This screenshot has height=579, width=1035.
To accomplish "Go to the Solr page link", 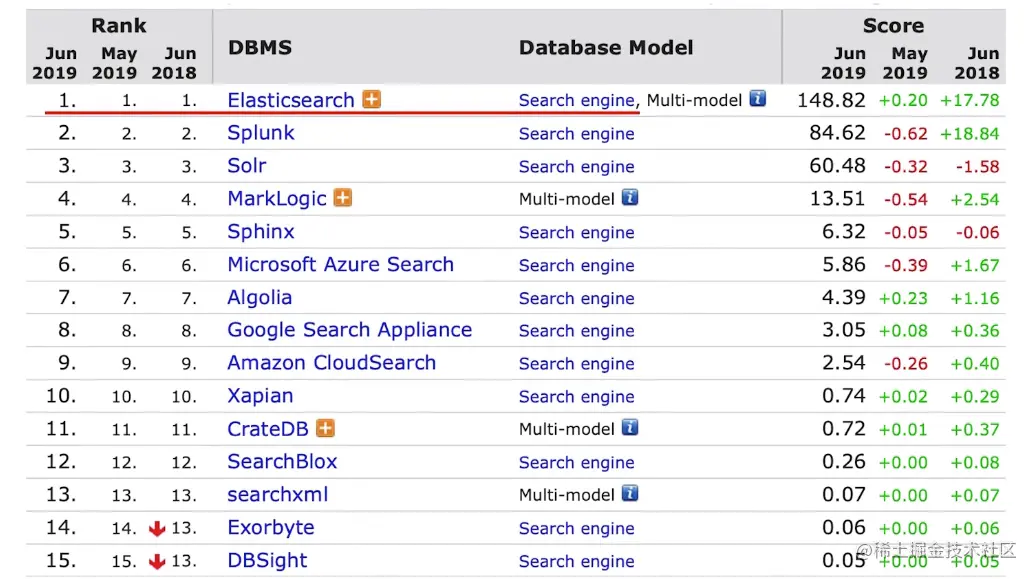I will 247,166.
